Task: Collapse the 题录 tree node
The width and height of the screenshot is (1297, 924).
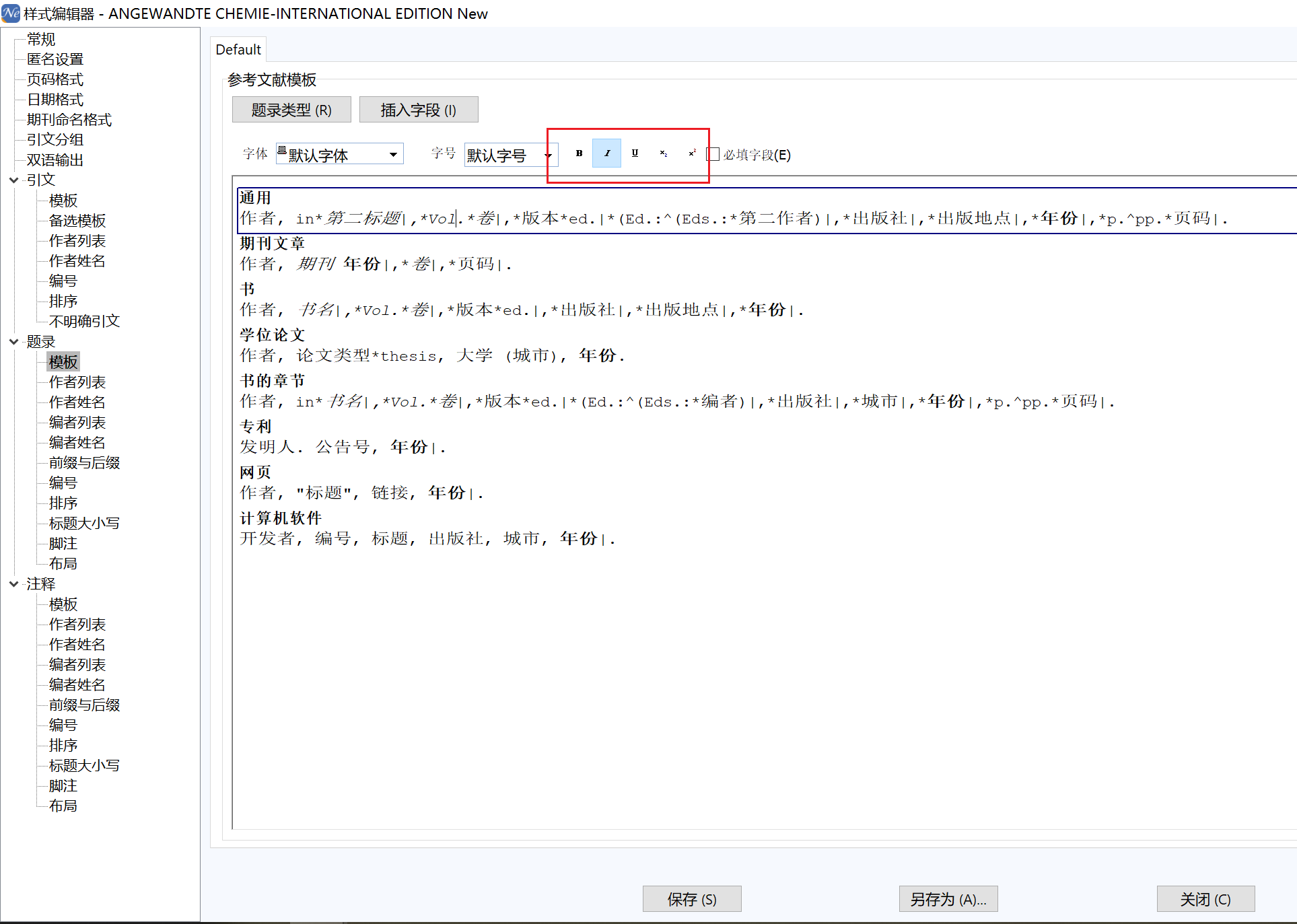Action: [13, 342]
